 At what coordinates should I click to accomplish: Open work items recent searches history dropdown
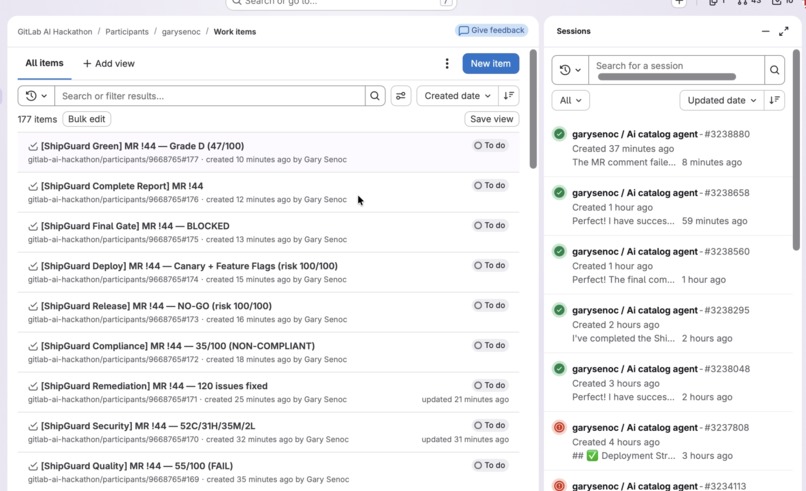click(36, 96)
